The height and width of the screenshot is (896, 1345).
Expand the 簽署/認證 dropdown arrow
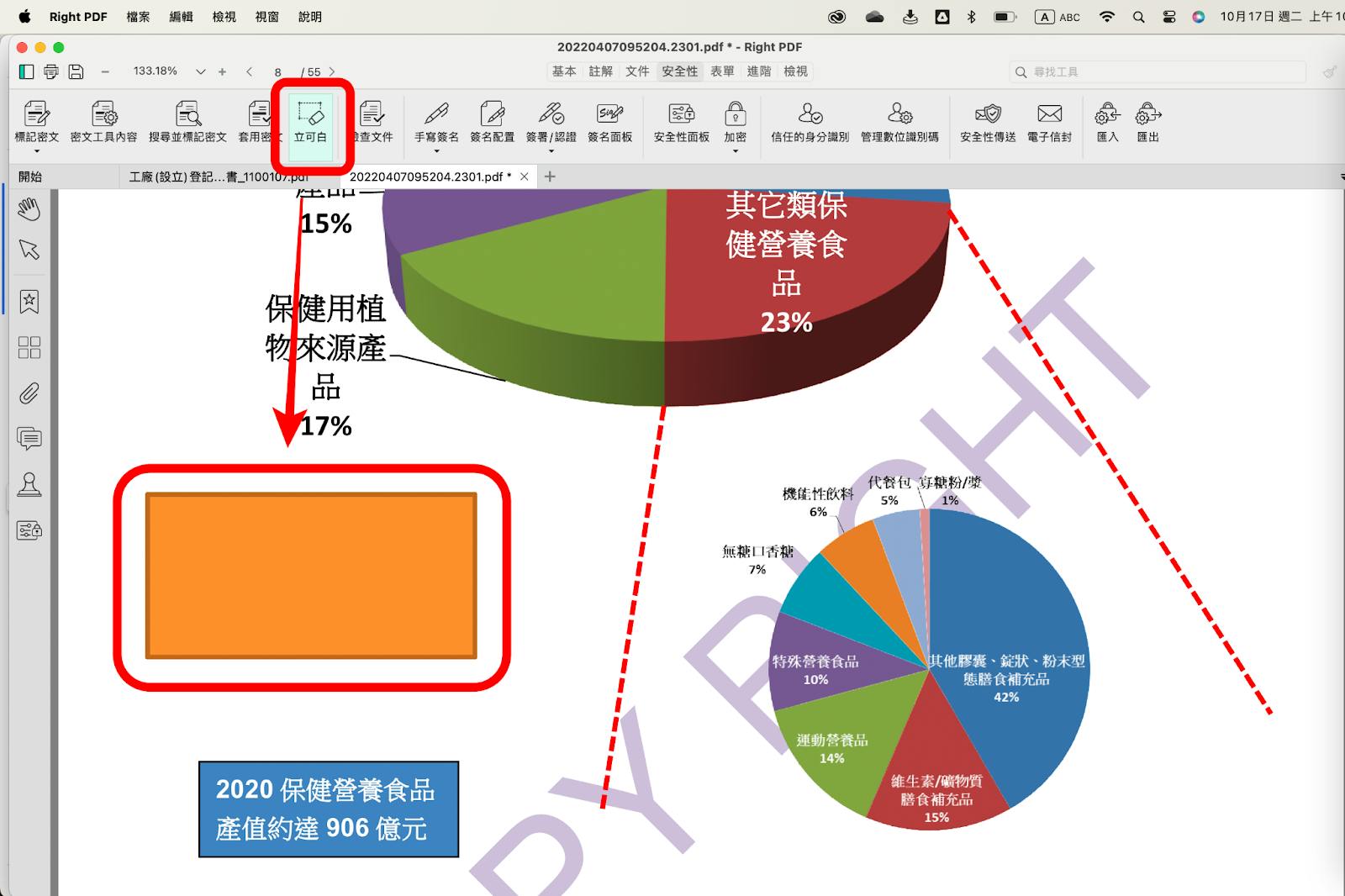(551, 151)
